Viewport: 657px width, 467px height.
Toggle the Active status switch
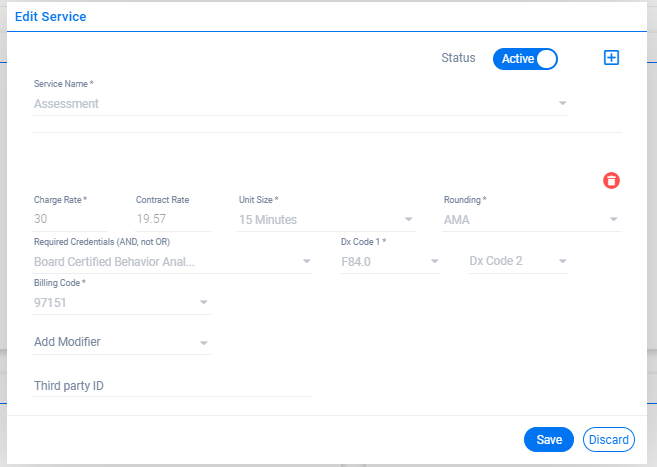(x=525, y=59)
